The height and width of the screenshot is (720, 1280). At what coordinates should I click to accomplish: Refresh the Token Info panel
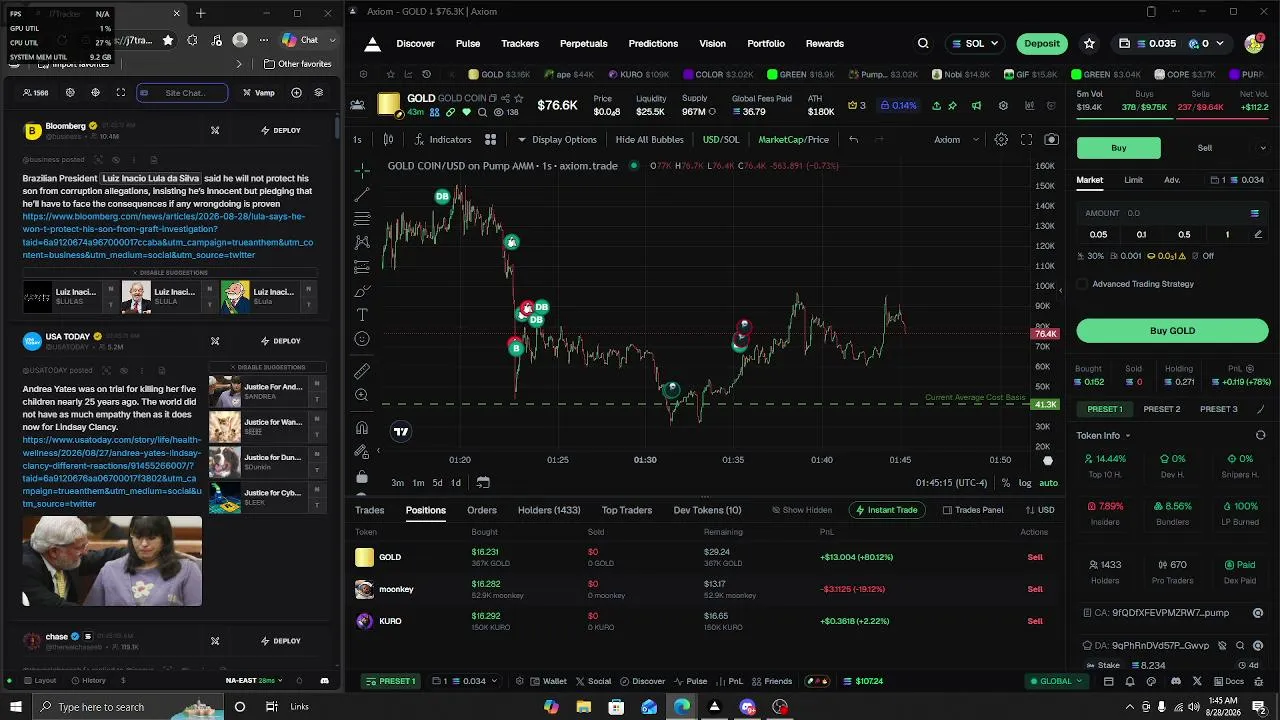[x=1260, y=436]
